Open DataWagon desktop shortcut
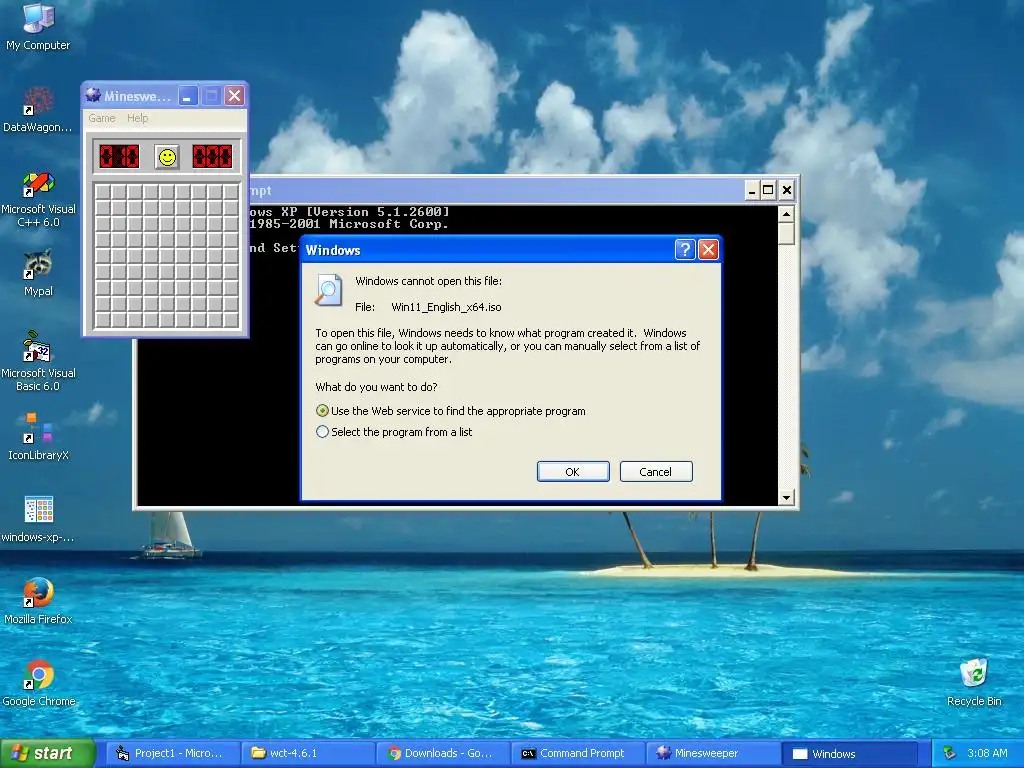The image size is (1024, 768). point(38,109)
